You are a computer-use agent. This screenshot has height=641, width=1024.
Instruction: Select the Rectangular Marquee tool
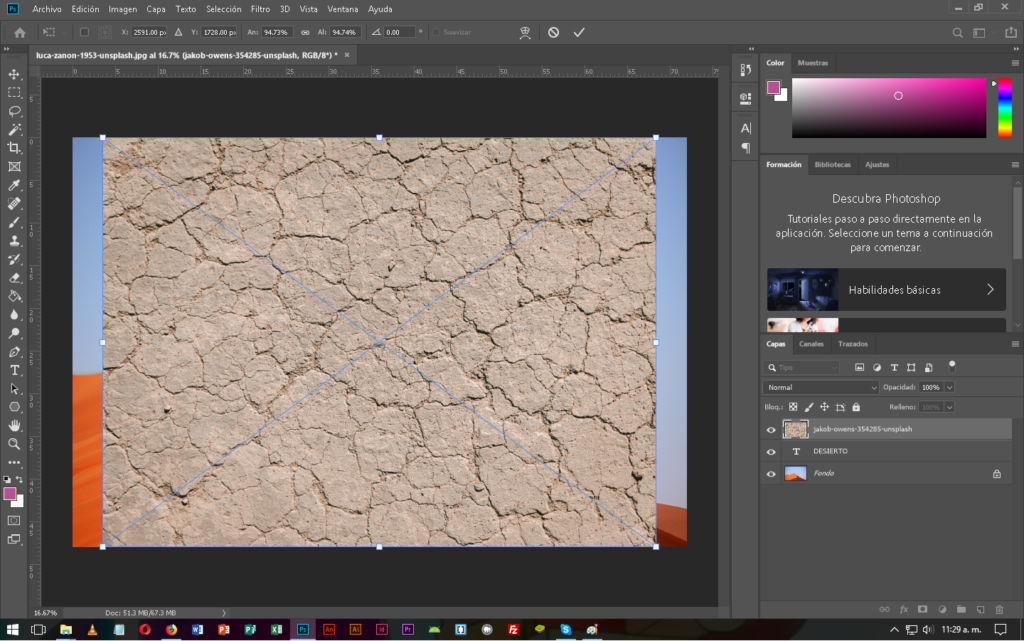(x=14, y=93)
